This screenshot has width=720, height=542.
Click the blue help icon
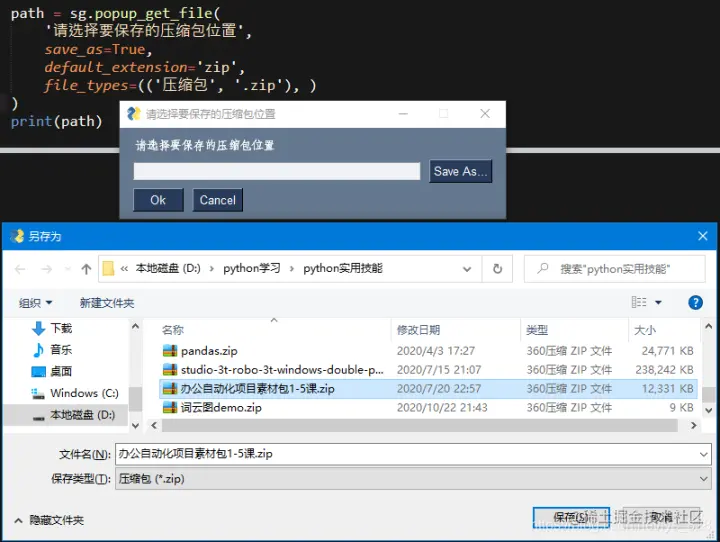tap(695, 302)
